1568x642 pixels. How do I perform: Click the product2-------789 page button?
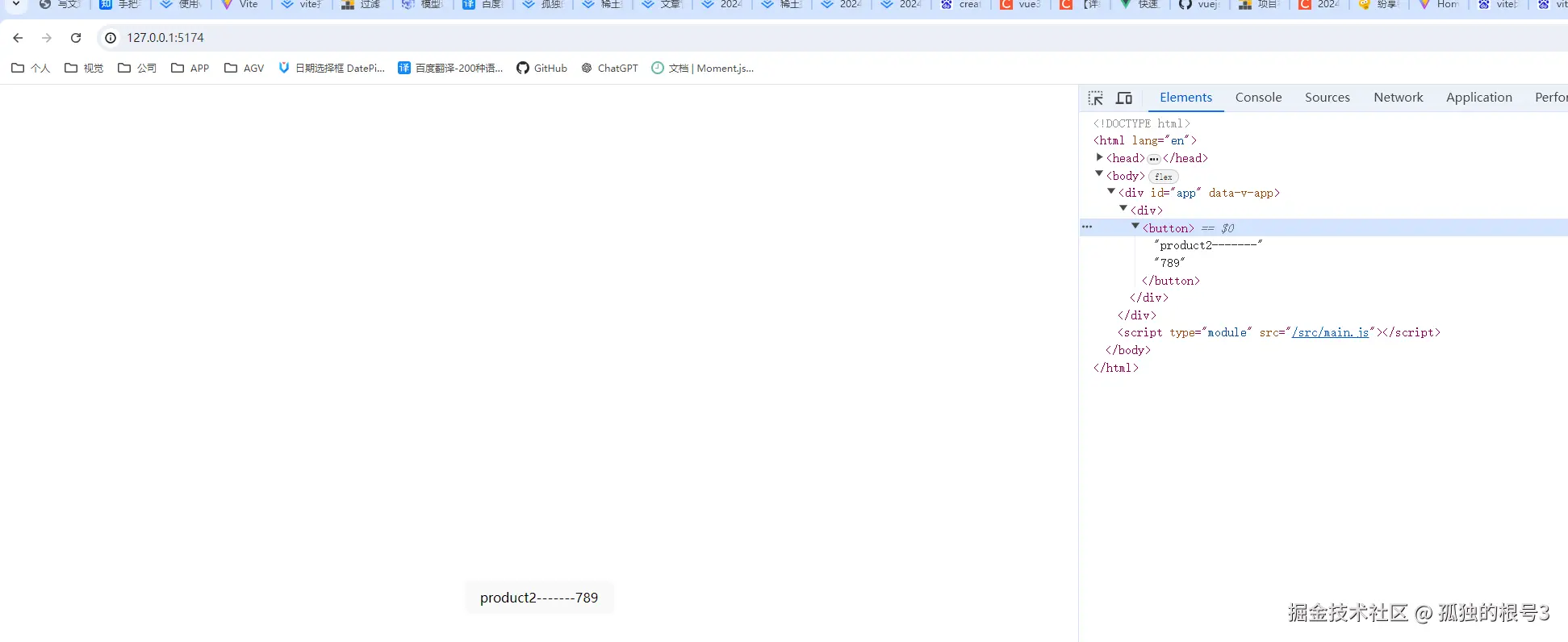click(x=539, y=598)
